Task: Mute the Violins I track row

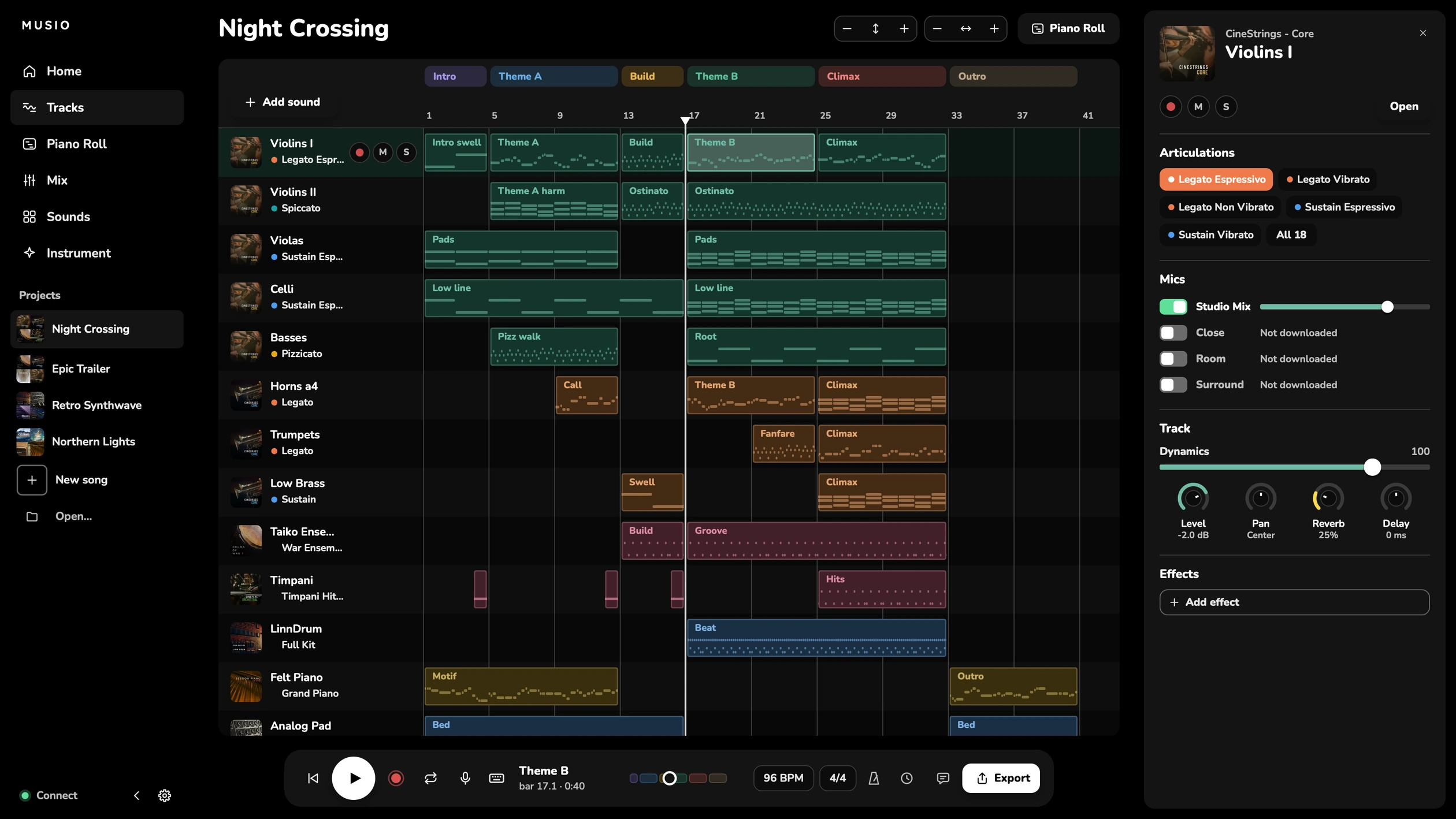Action: click(382, 152)
